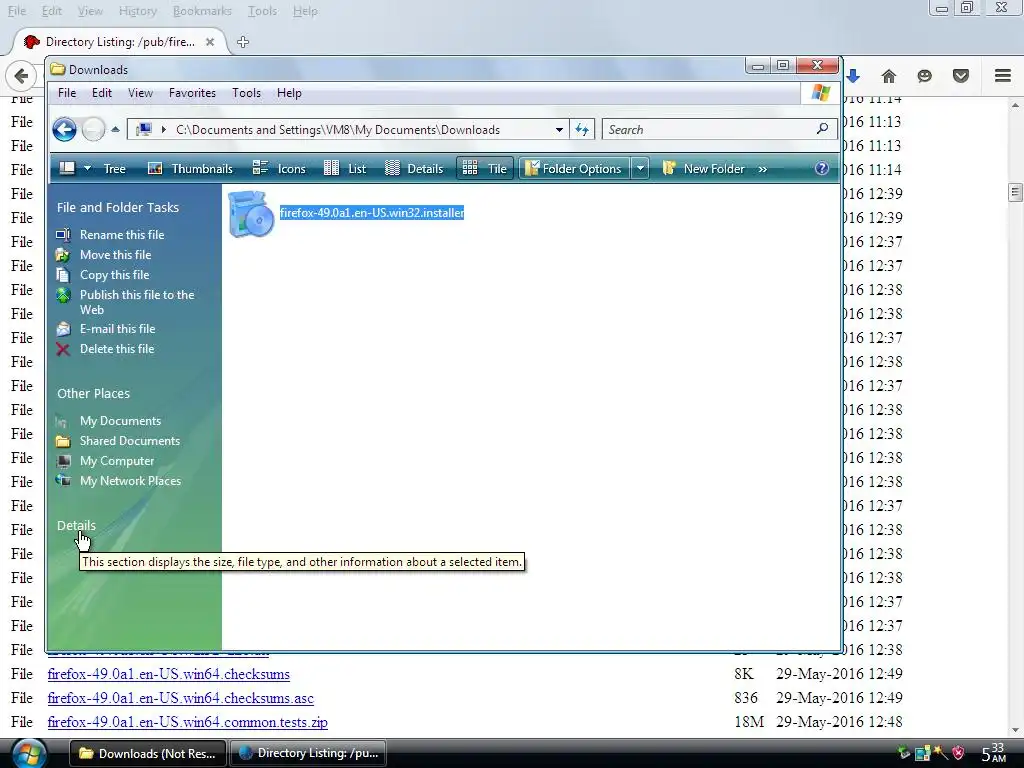The image size is (1024, 768).
Task: Open My Computer from Other Places
Action: pyautogui.click(x=117, y=461)
